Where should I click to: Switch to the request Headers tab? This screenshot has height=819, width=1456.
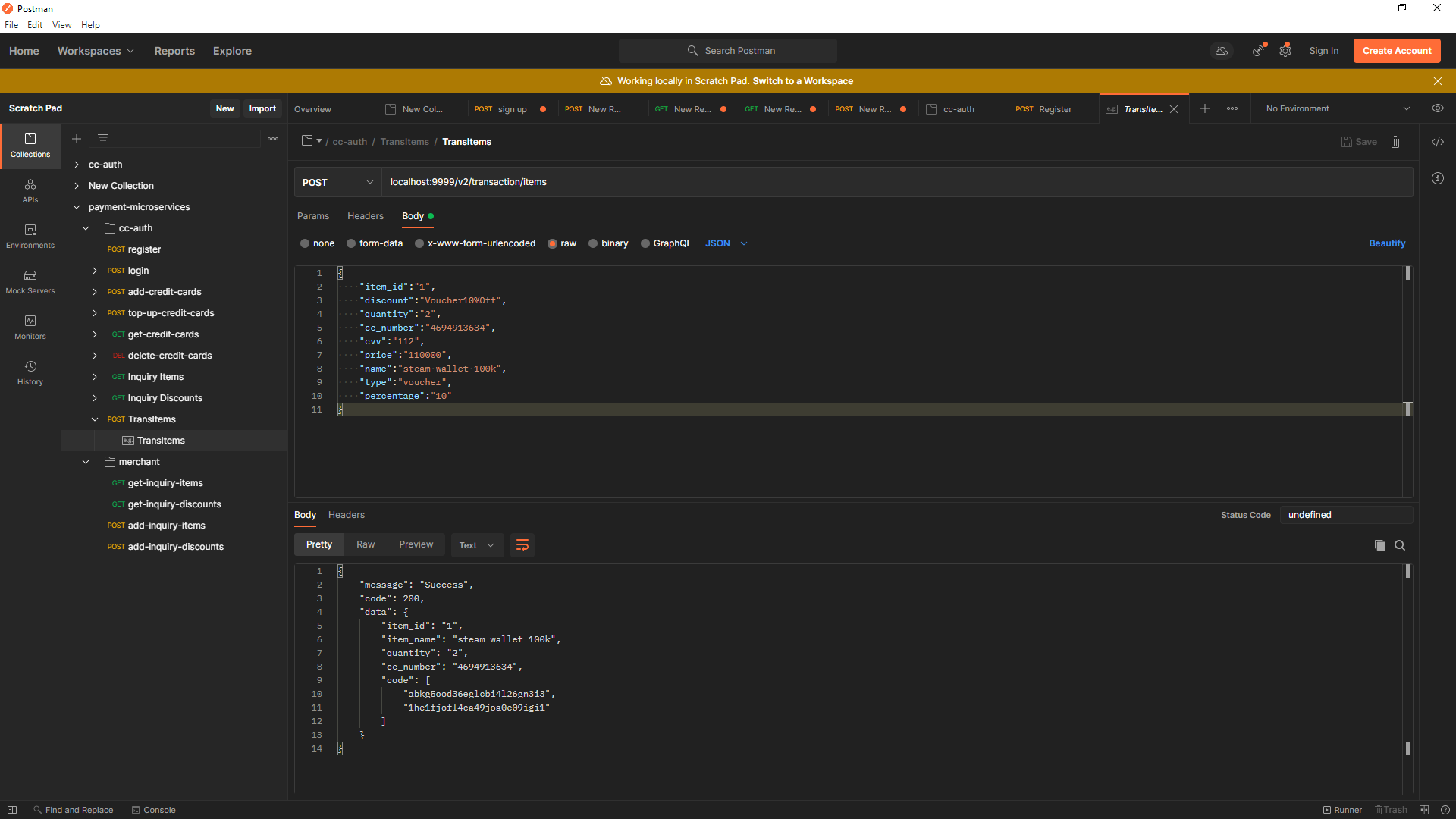coord(366,216)
